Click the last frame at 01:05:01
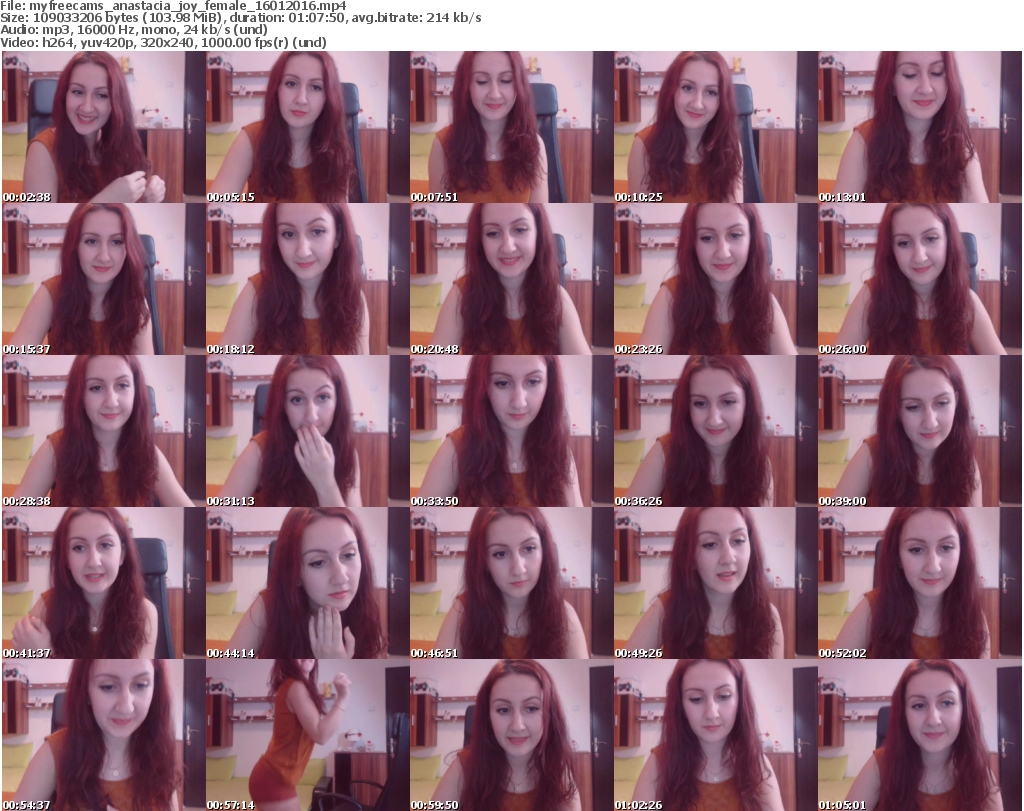The height and width of the screenshot is (811, 1024). [920, 735]
